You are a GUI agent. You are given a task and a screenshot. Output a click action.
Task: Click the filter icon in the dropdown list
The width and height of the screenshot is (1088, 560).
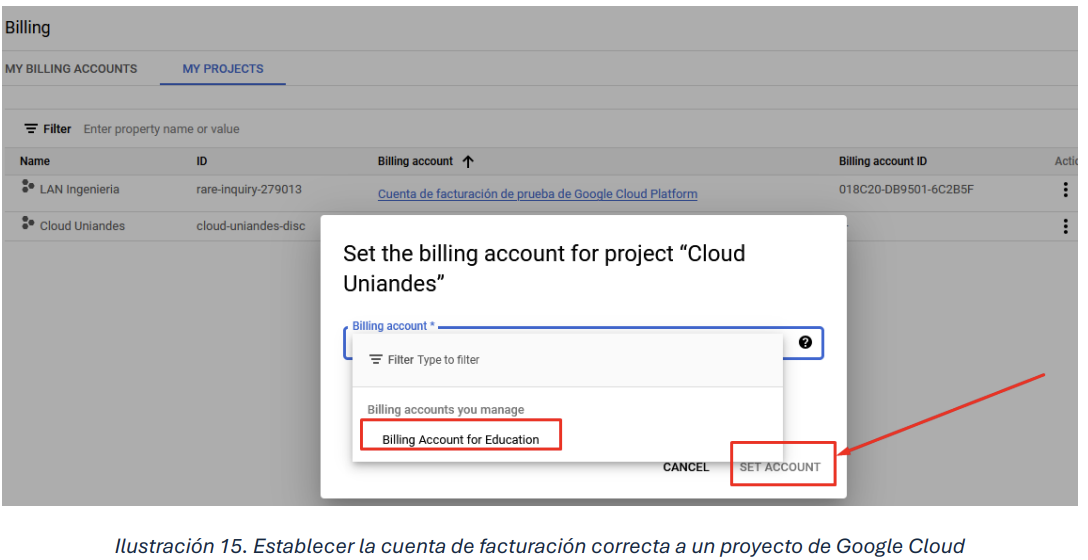coord(376,359)
